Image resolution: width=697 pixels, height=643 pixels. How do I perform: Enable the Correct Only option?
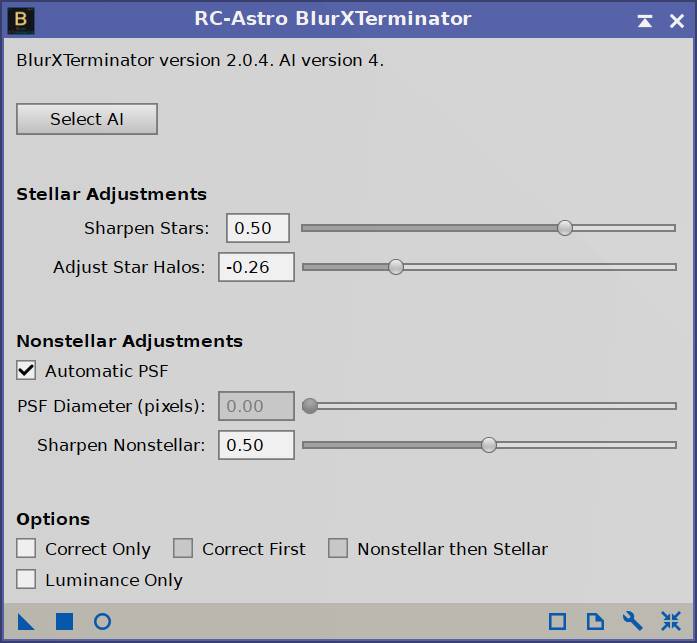[26, 548]
